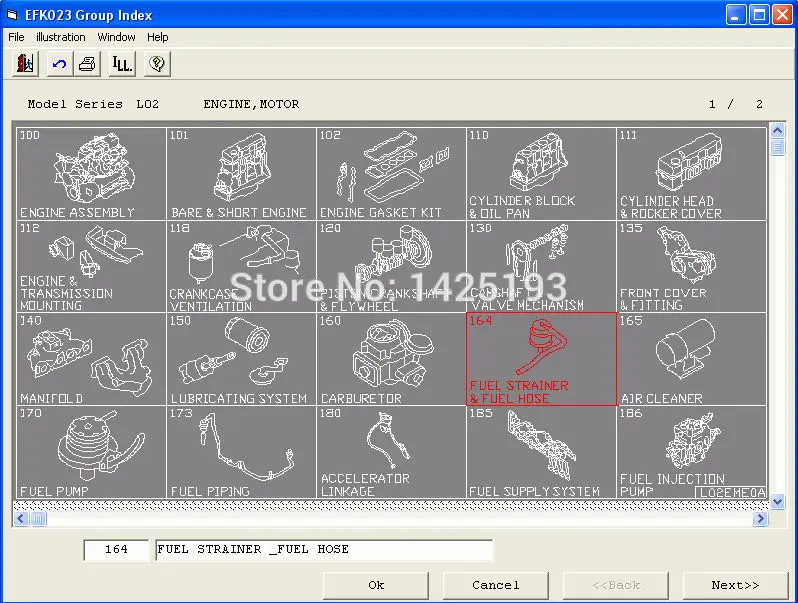Click the ENGINE,MOTOR heading text
798x603 pixels.
[x=251, y=104]
